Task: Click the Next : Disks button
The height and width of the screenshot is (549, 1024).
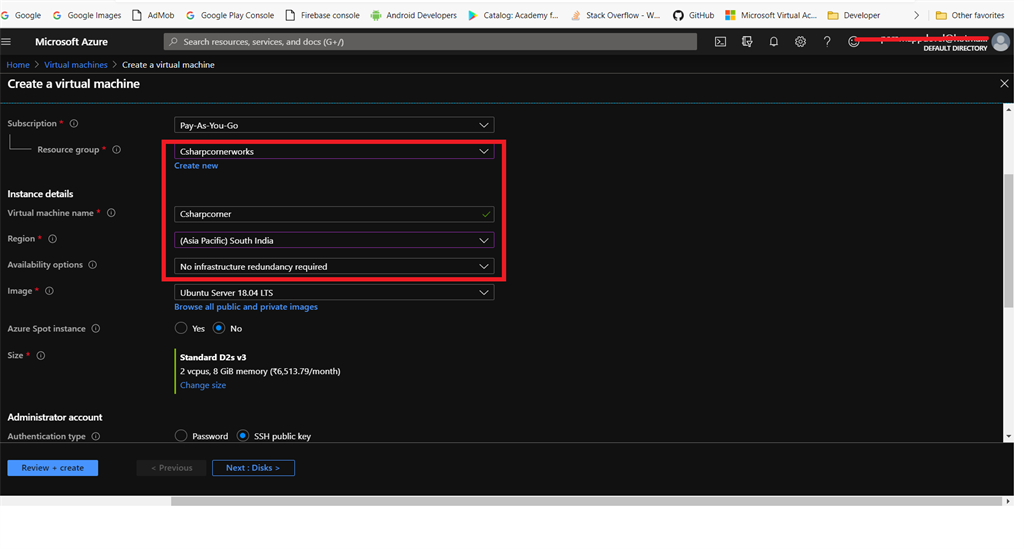Action: 253,468
